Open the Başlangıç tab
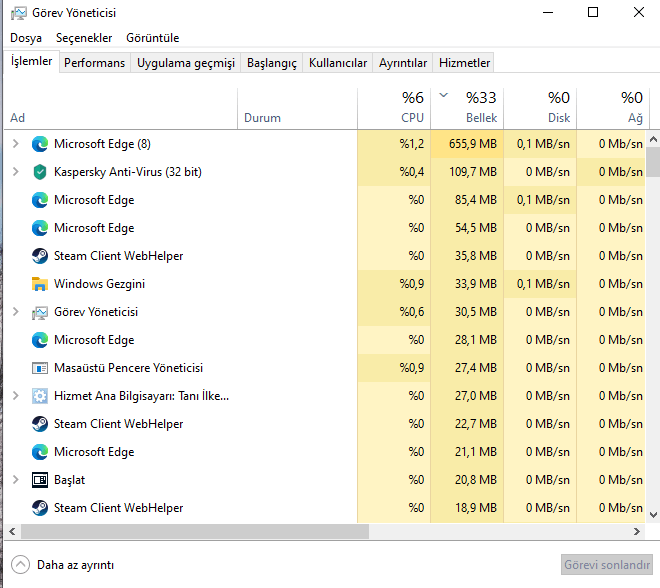Screen dimensions: 660x588 click(x=272, y=63)
